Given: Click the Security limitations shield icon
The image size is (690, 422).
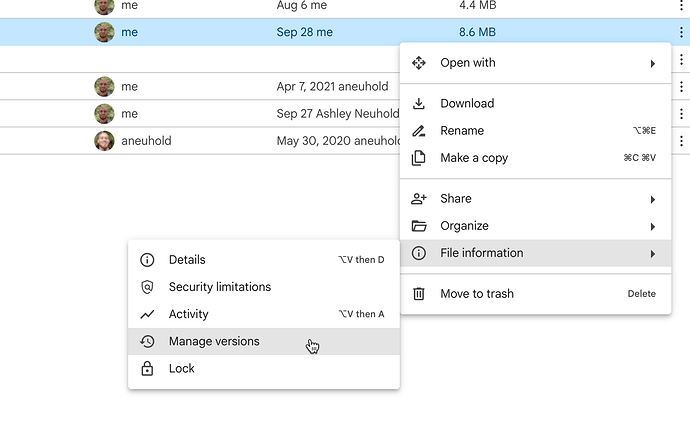Looking at the screenshot, I should pos(148,287).
